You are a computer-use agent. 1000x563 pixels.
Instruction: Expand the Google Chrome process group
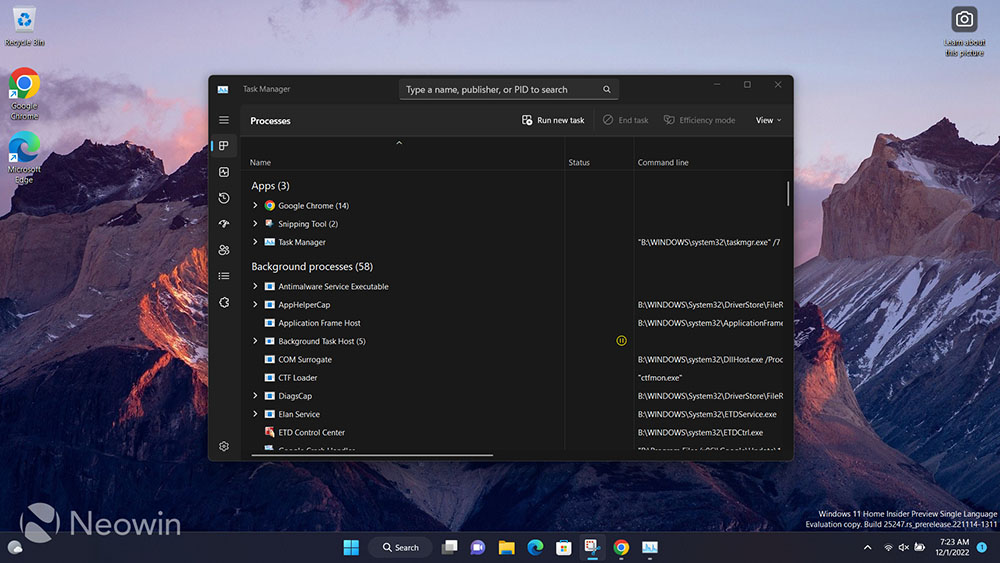[255, 206]
